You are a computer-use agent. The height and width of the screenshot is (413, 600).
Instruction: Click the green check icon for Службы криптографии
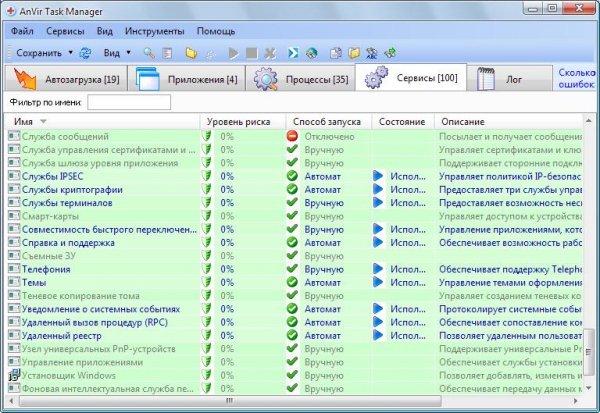[292, 189]
